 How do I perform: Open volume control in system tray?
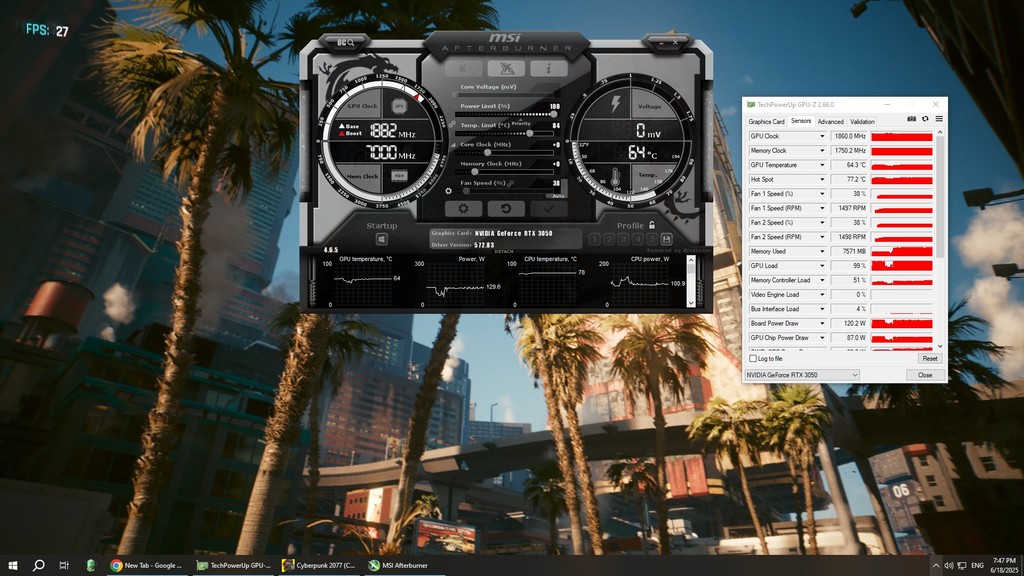click(948, 566)
